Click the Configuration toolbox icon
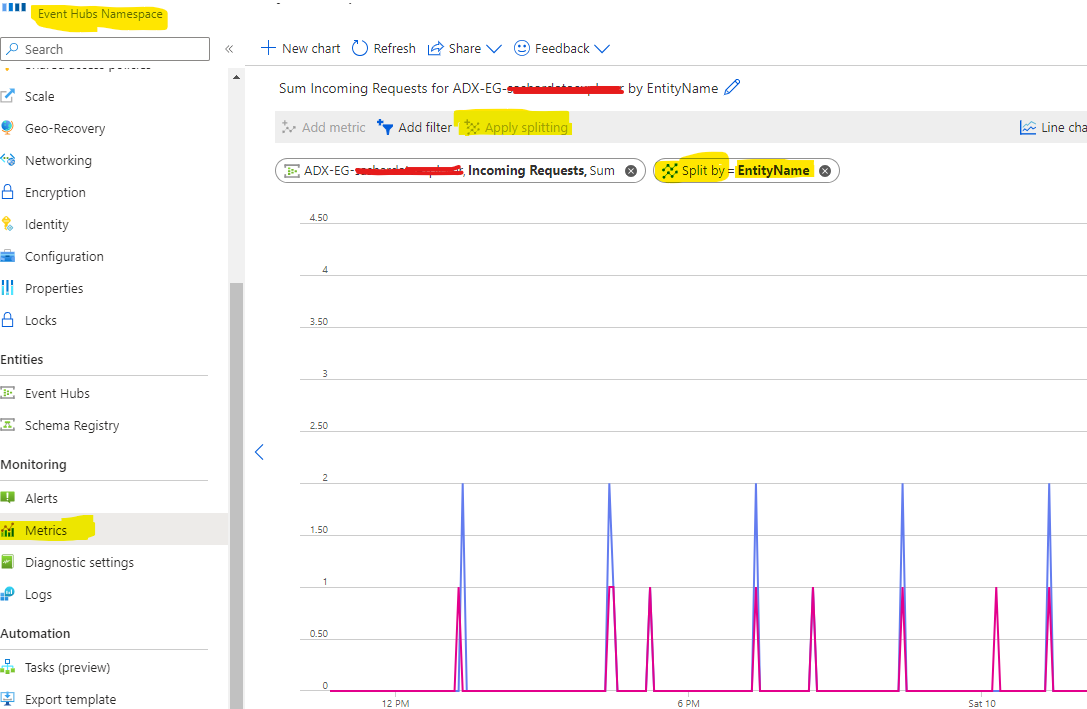This screenshot has width=1087, height=709. (x=8, y=256)
